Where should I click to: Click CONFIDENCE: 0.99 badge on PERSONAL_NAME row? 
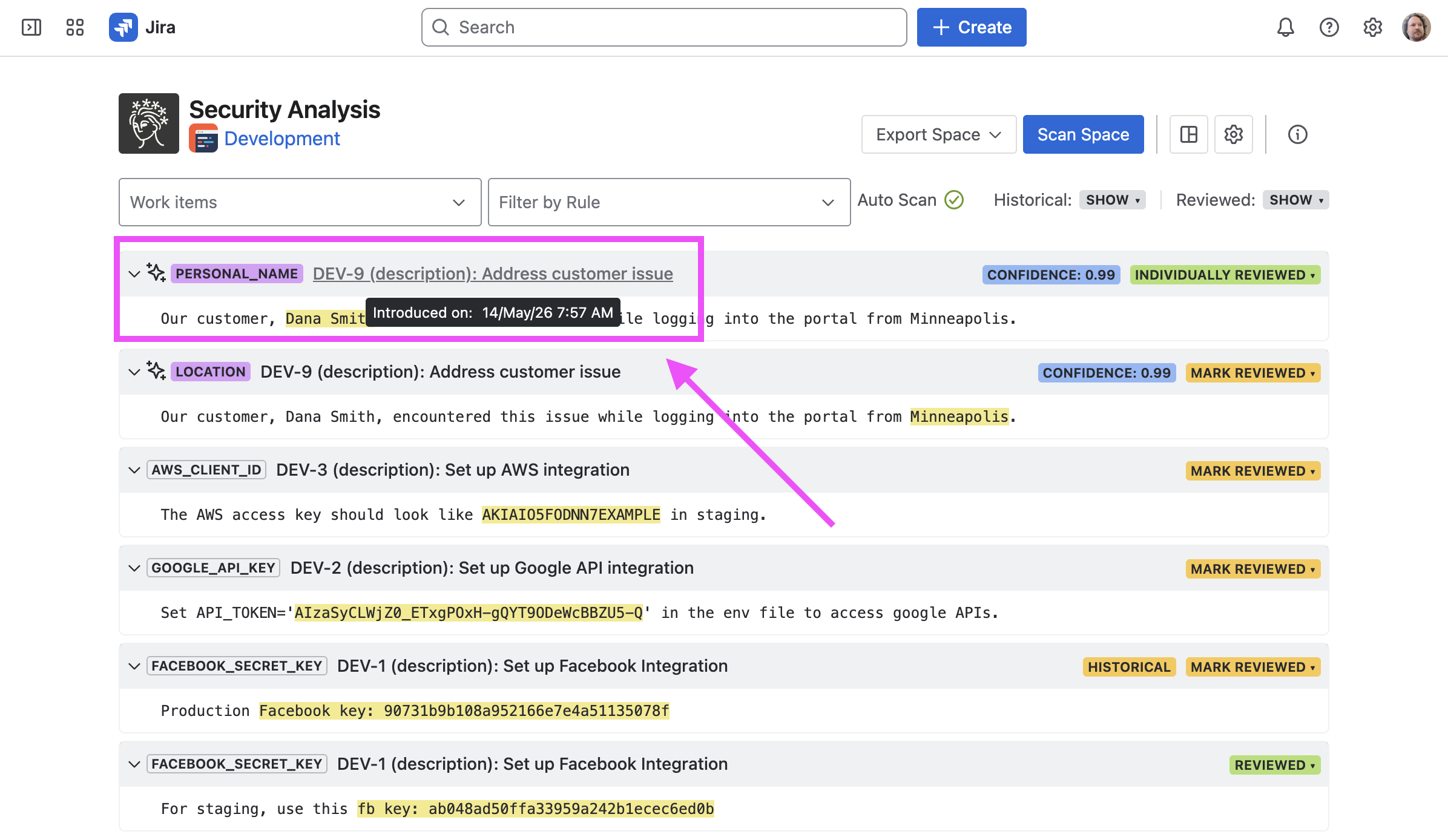coord(1051,275)
